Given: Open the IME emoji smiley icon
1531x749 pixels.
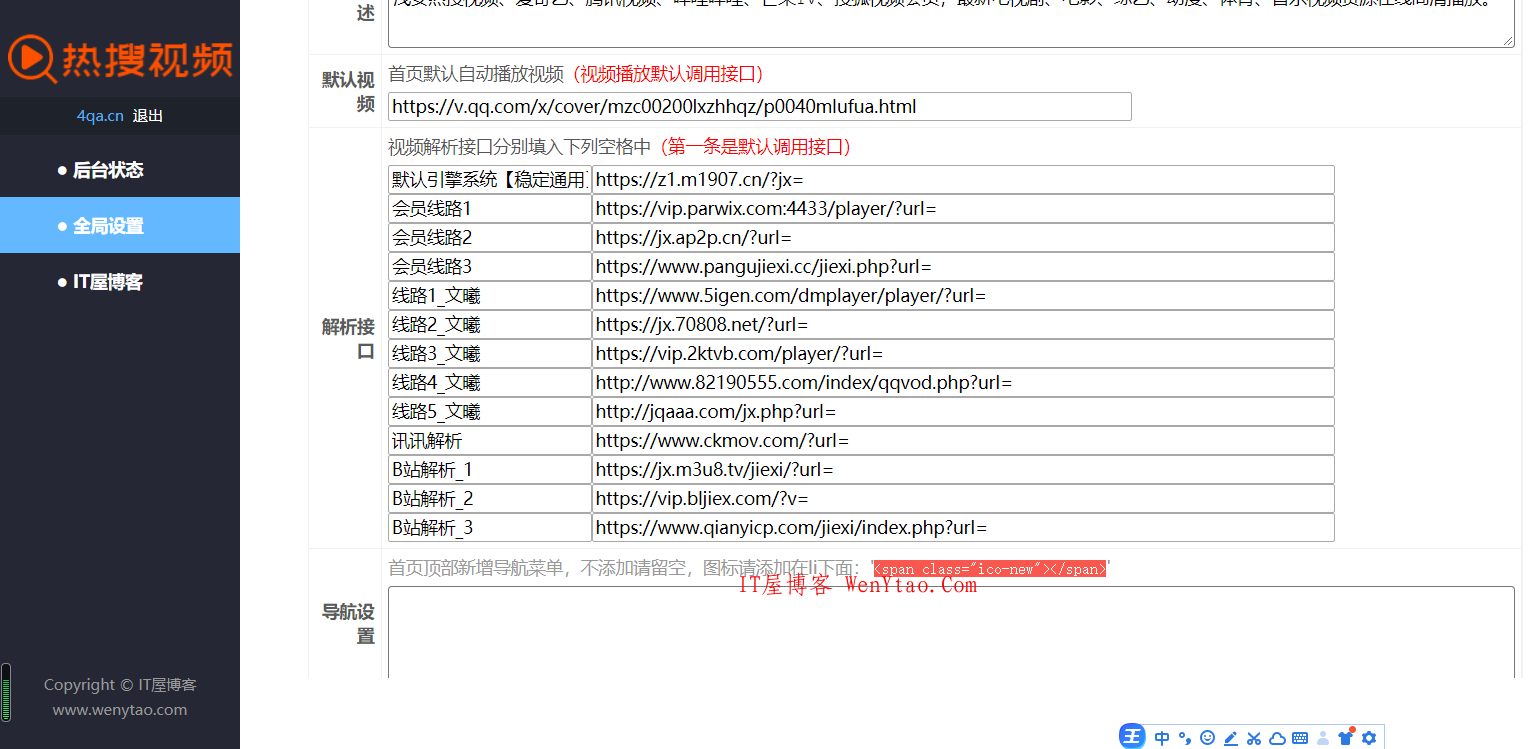Looking at the screenshot, I should [x=1208, y=738].
